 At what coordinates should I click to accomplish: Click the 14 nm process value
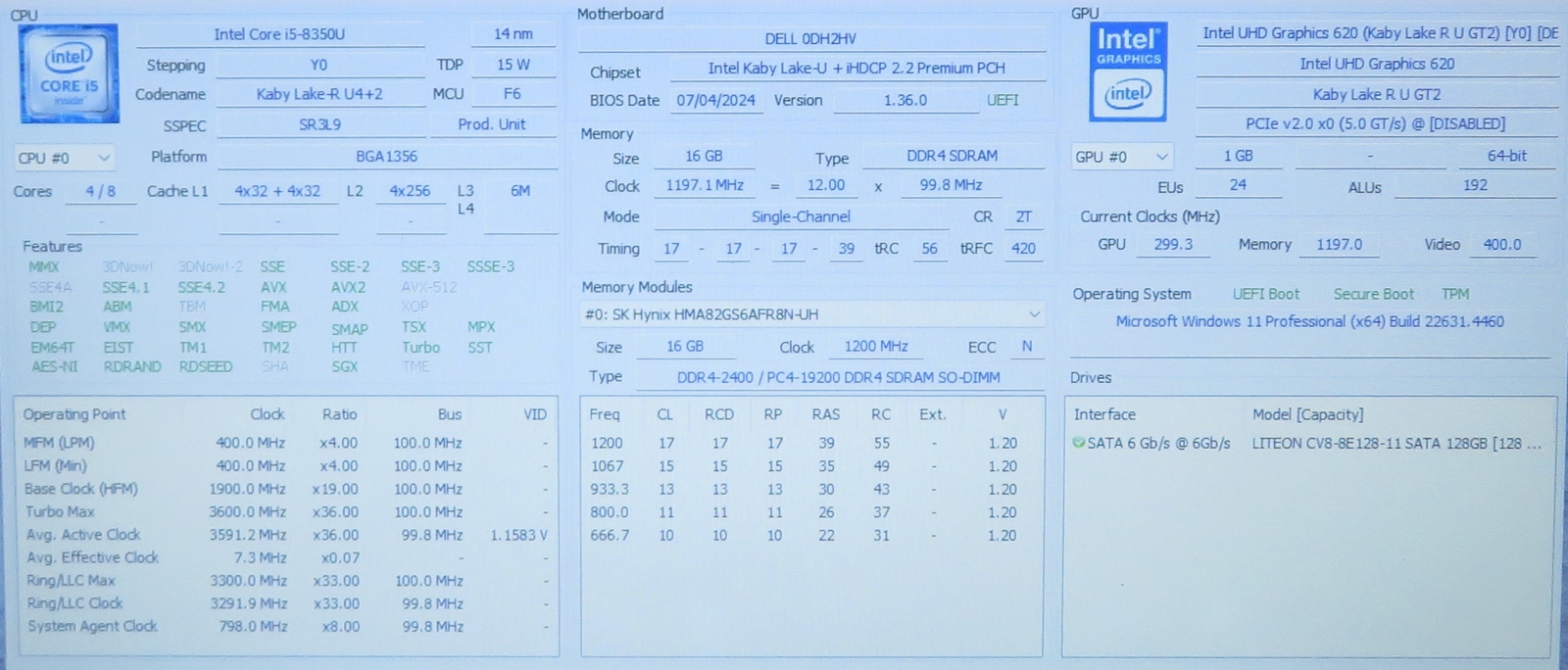pos(514,34)
